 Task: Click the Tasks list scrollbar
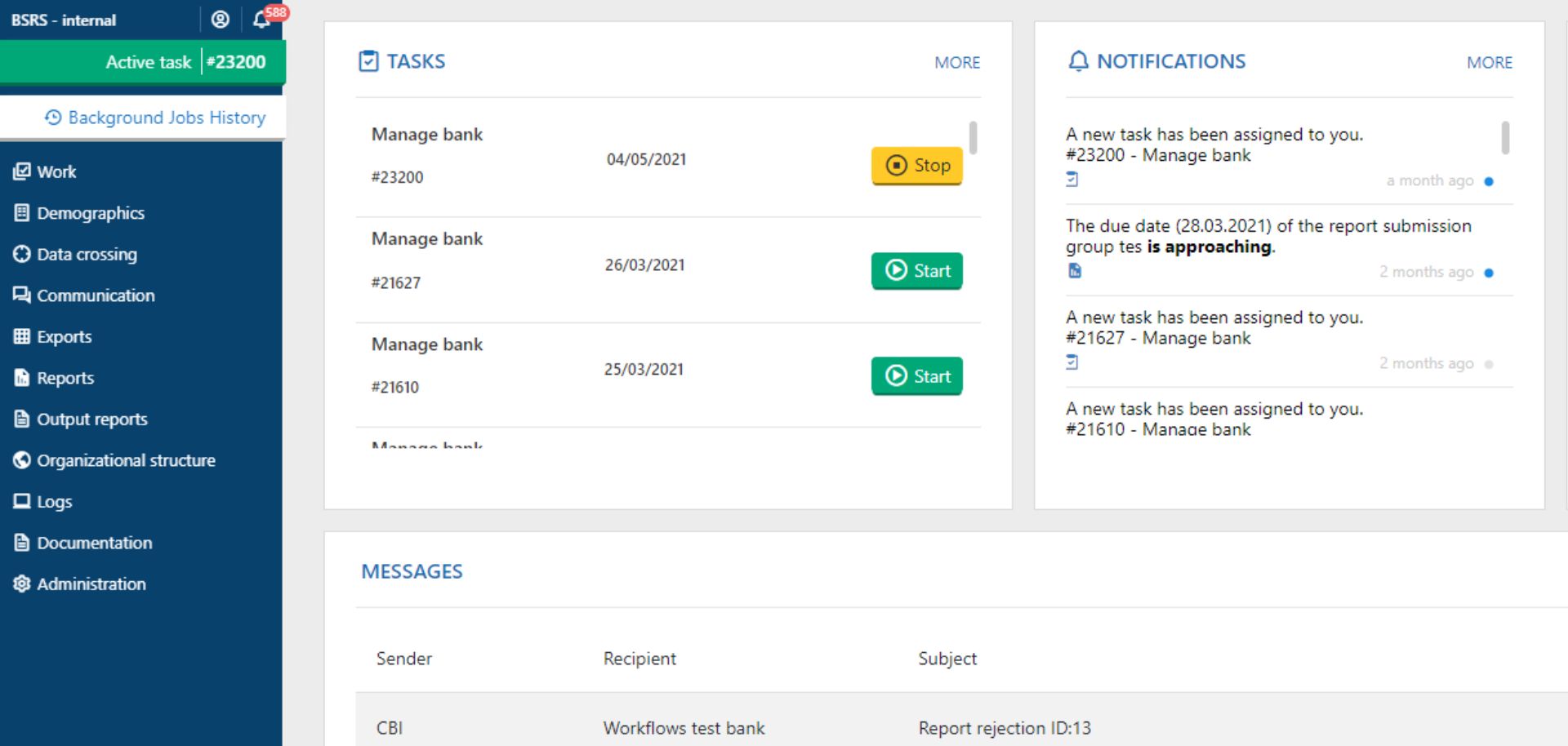coord(973,138)
